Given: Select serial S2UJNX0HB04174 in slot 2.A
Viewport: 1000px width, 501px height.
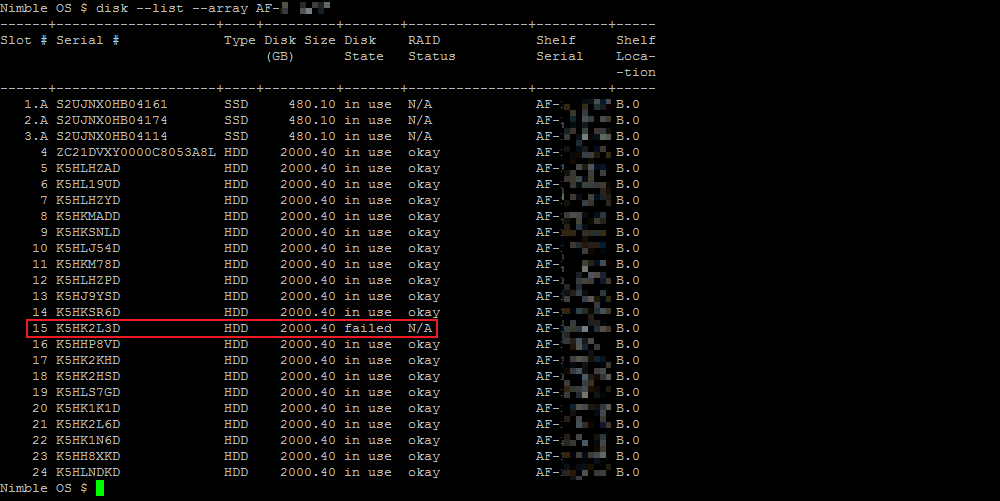Looking at the screenshot, I should click(x=112, y=120).
